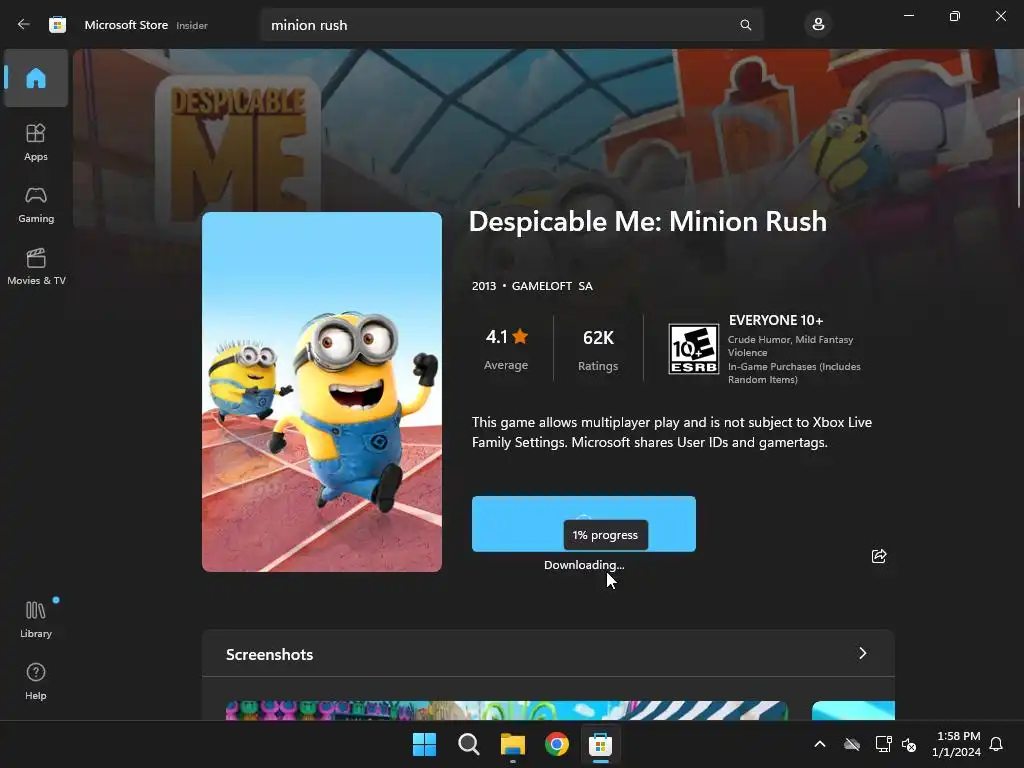This screenshot has width=1024, height=768.
Task: Click the ESRB Everyone 10+ badge
Action: click(694, 349)
